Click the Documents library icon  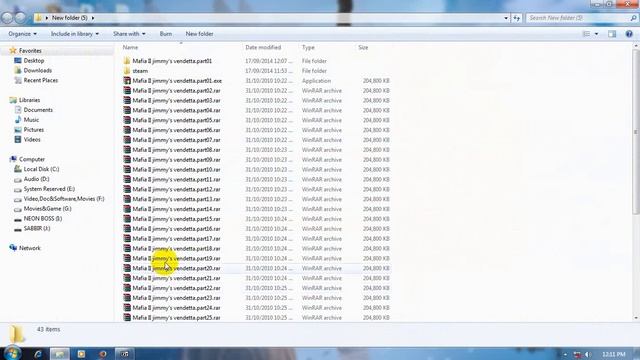coord(18,110)
